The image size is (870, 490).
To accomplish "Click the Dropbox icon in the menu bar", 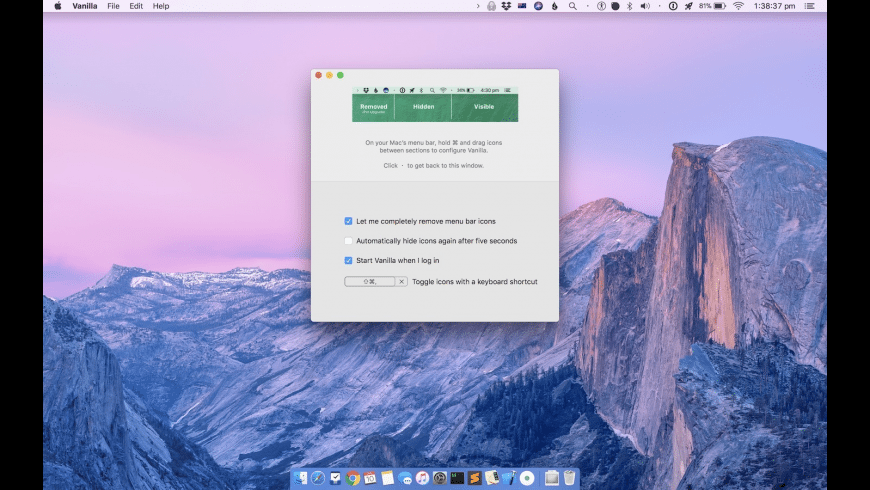I will coord(506,6).
